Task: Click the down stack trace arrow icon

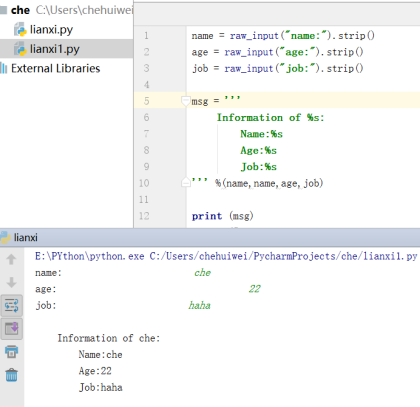Action: click(x=11, y=282)
